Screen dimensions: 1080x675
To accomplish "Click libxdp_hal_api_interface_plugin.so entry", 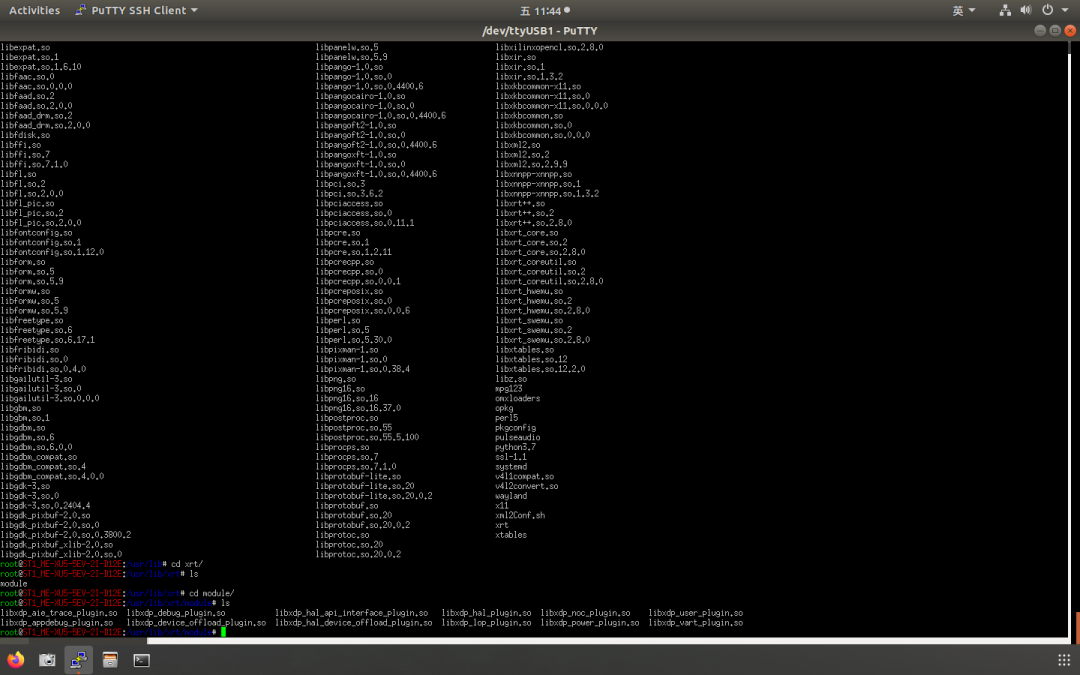I will point(352,613).
